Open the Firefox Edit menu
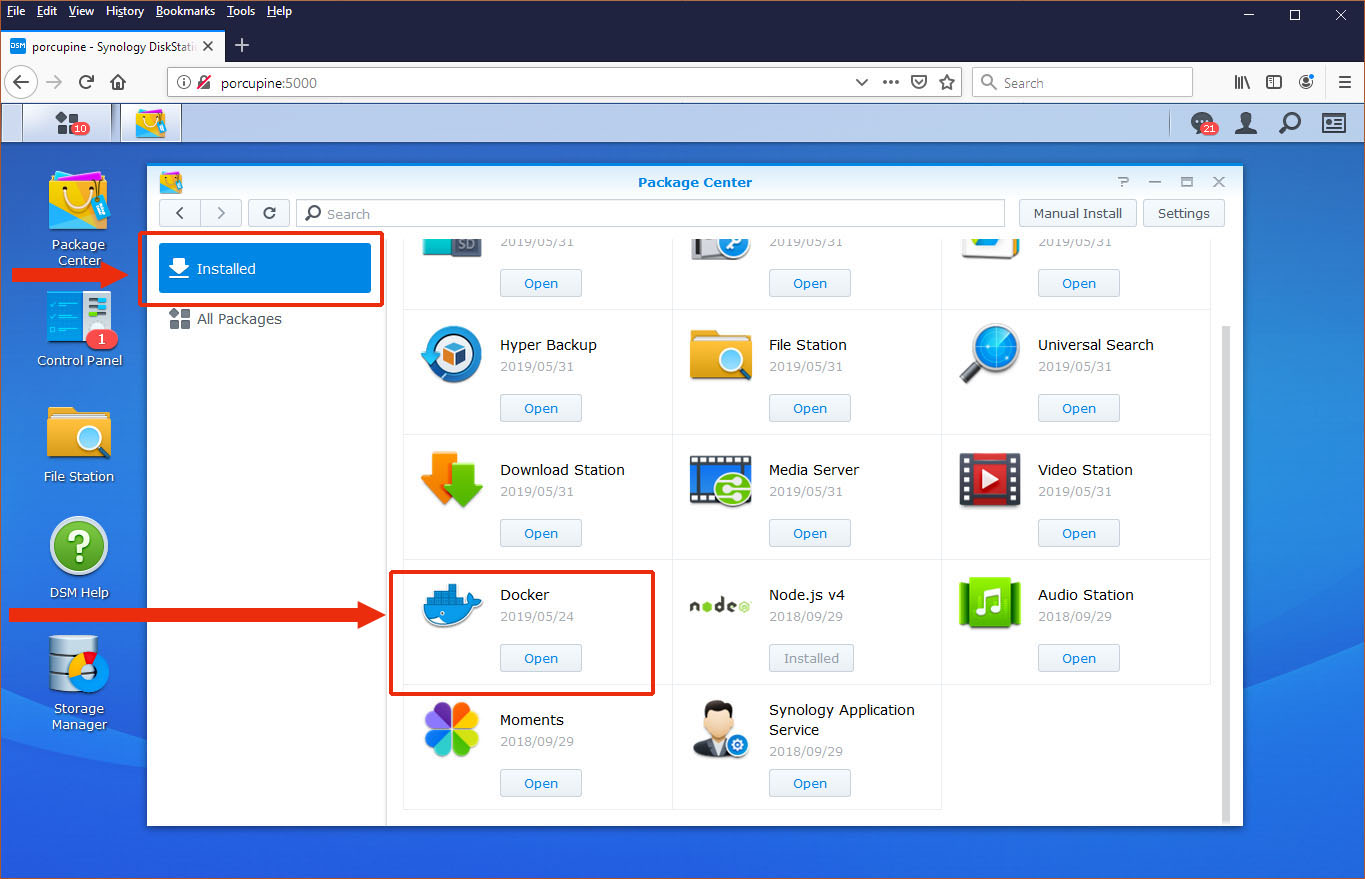This screenshot has height=879, width=1365. pos(47,11)
